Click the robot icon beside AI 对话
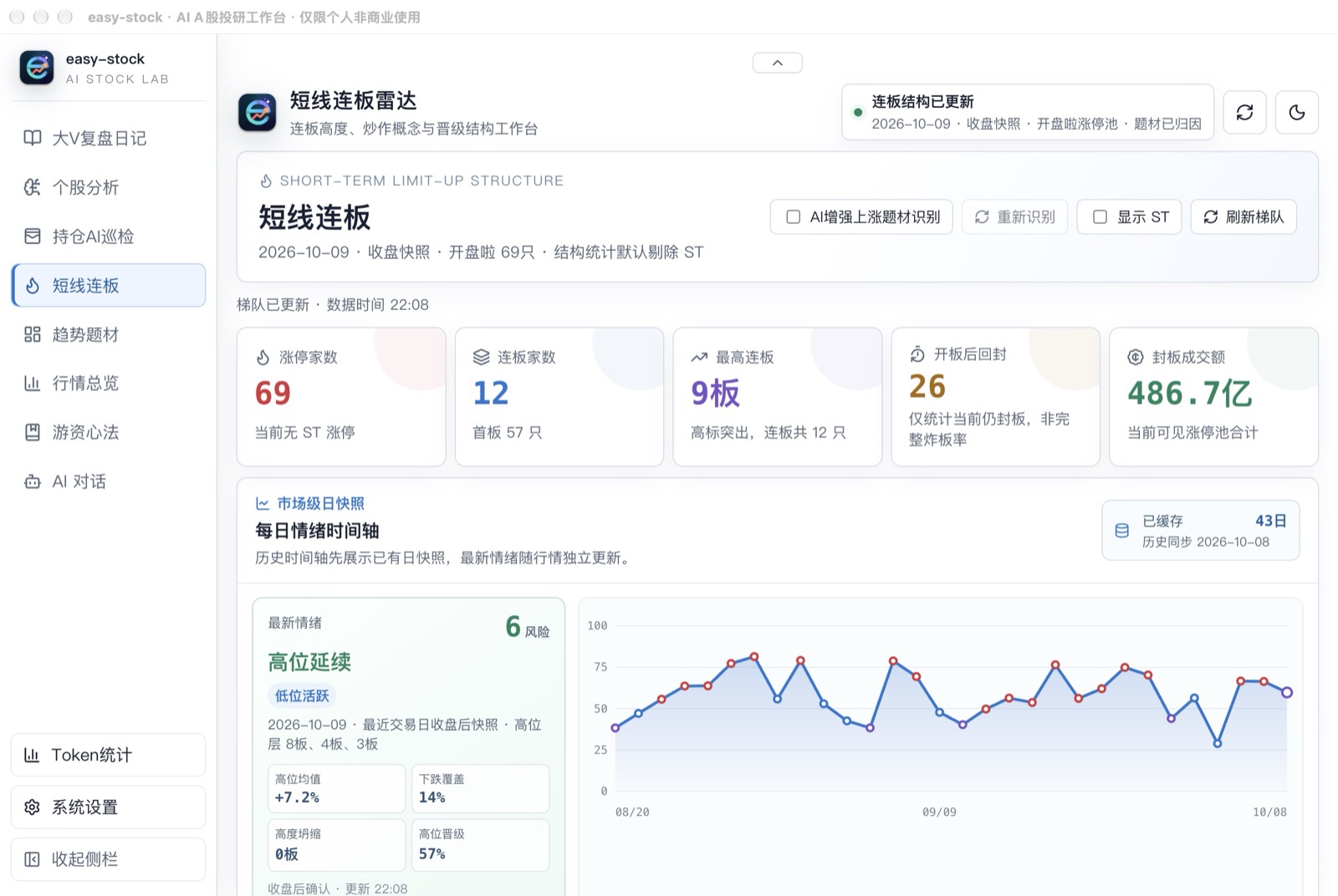The width and height of the screenshot is (1338, 896). click(33, 481)
